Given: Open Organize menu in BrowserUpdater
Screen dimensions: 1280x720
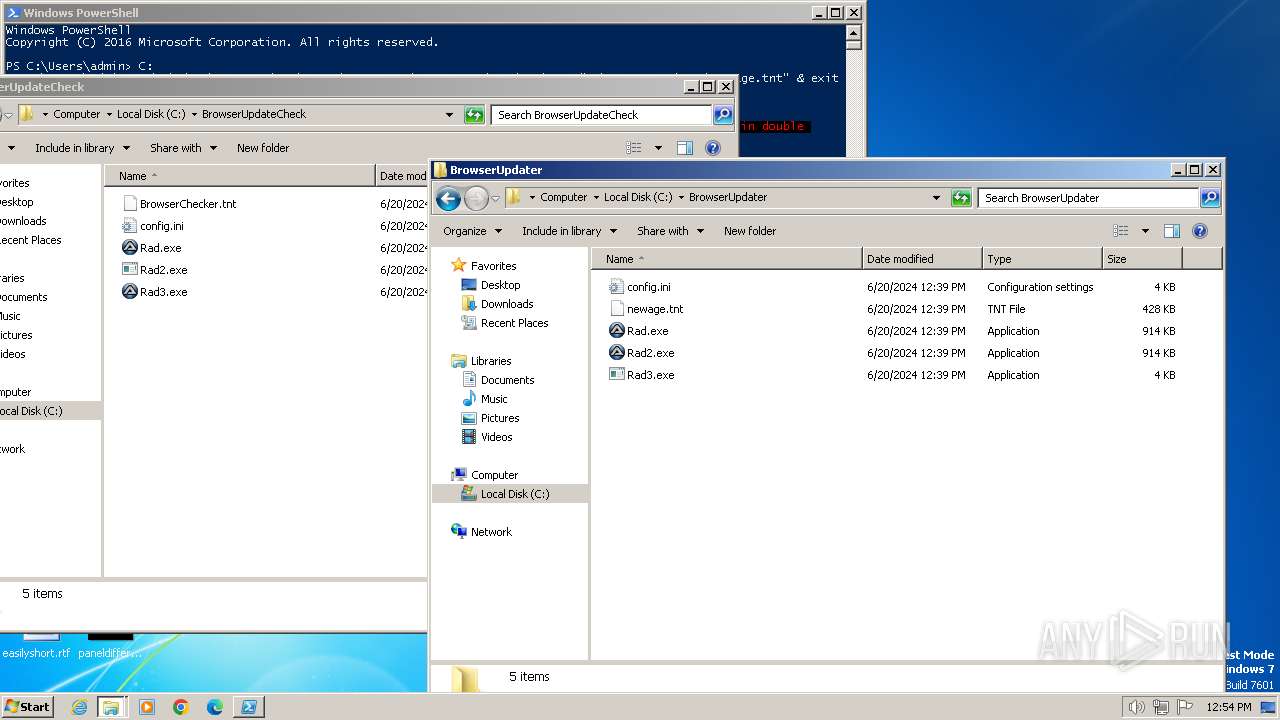Looking at the screenshot, I should [x=472, y=231].
